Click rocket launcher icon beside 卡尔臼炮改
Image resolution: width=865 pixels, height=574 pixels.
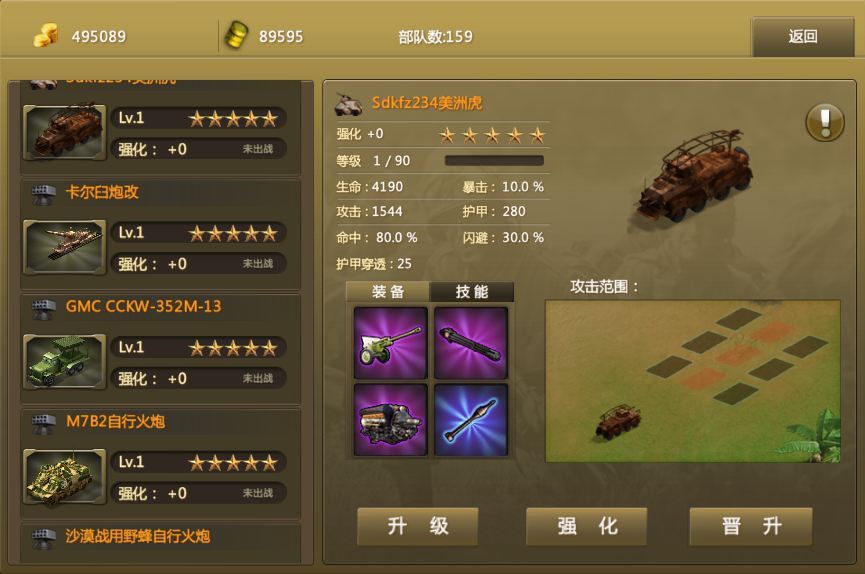click(x=44, y=193)
